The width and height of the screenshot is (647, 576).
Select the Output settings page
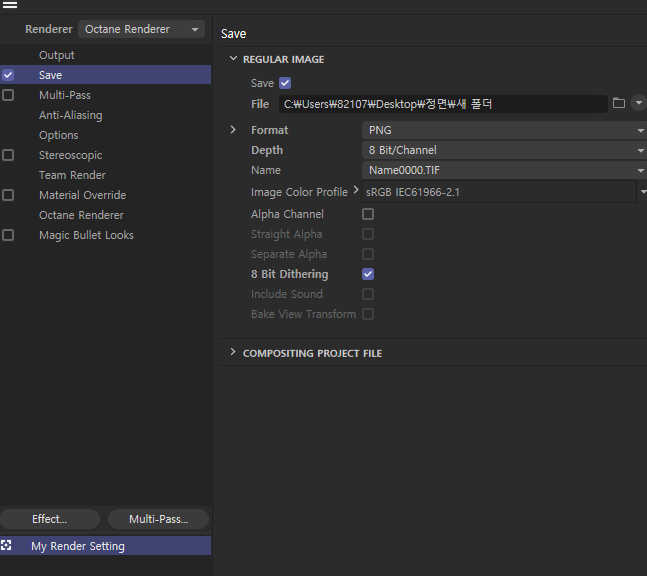pyautogui.click(x=57, y=55)
